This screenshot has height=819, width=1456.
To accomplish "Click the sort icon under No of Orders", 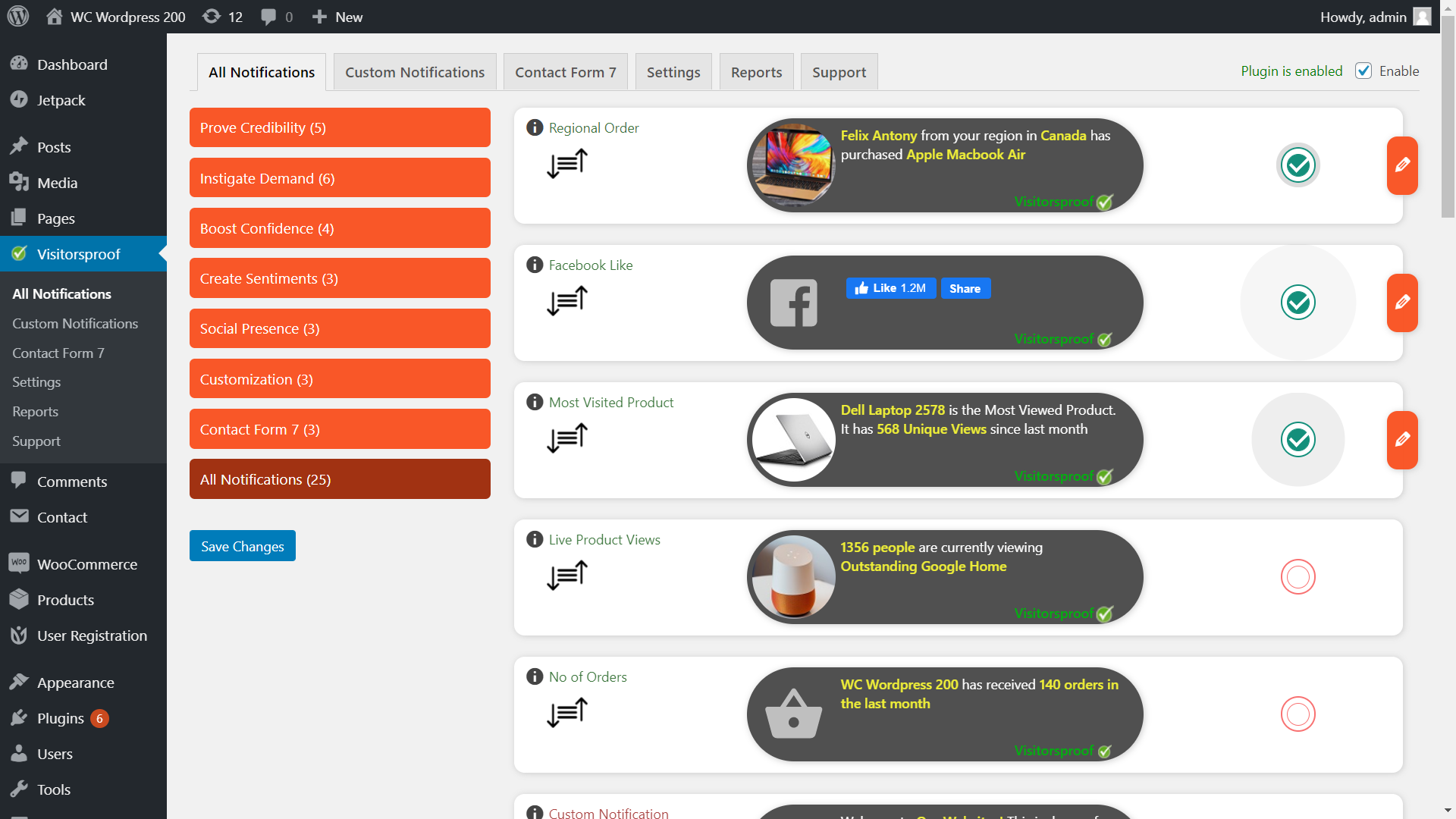I will [567, 712].
